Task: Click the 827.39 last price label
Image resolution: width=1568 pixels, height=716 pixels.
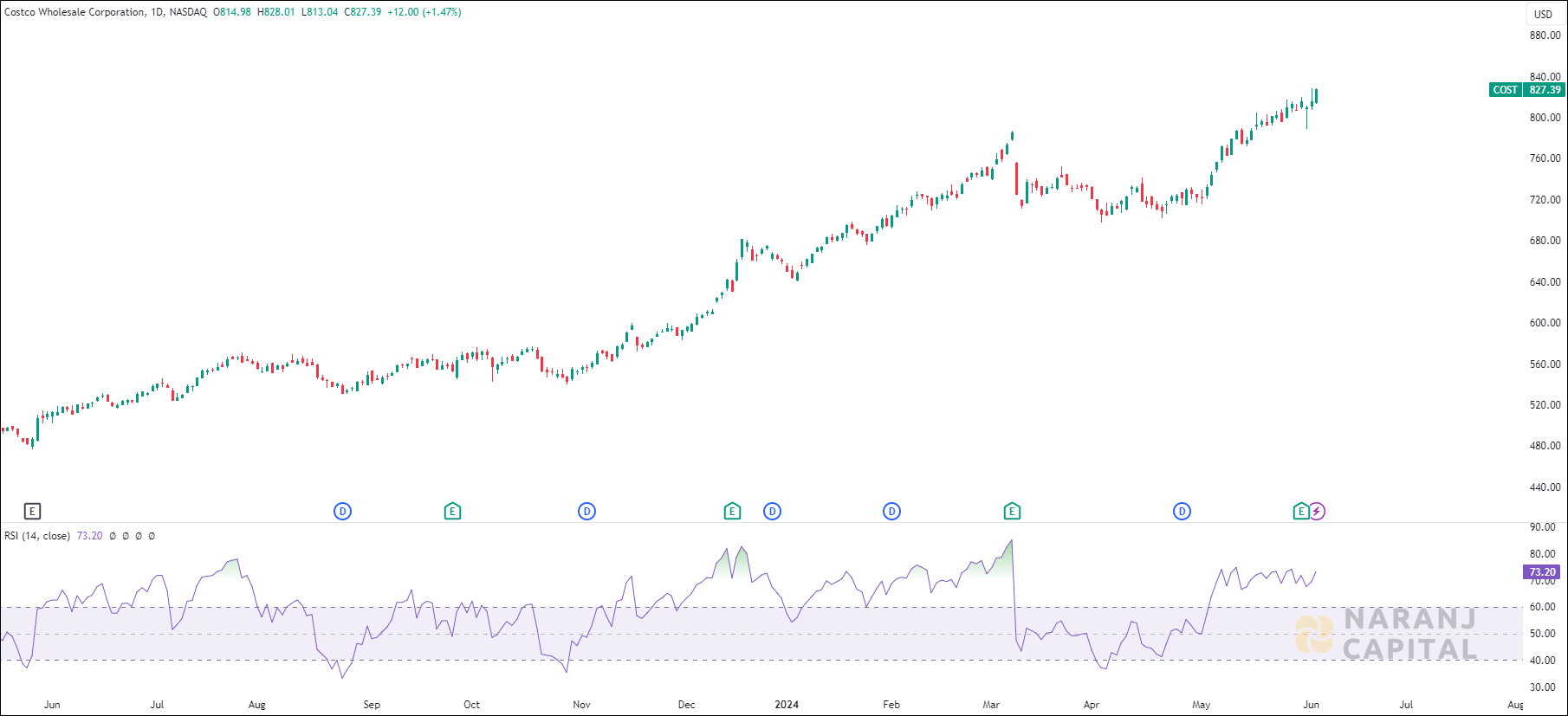Action: (x=1545, y=90)
